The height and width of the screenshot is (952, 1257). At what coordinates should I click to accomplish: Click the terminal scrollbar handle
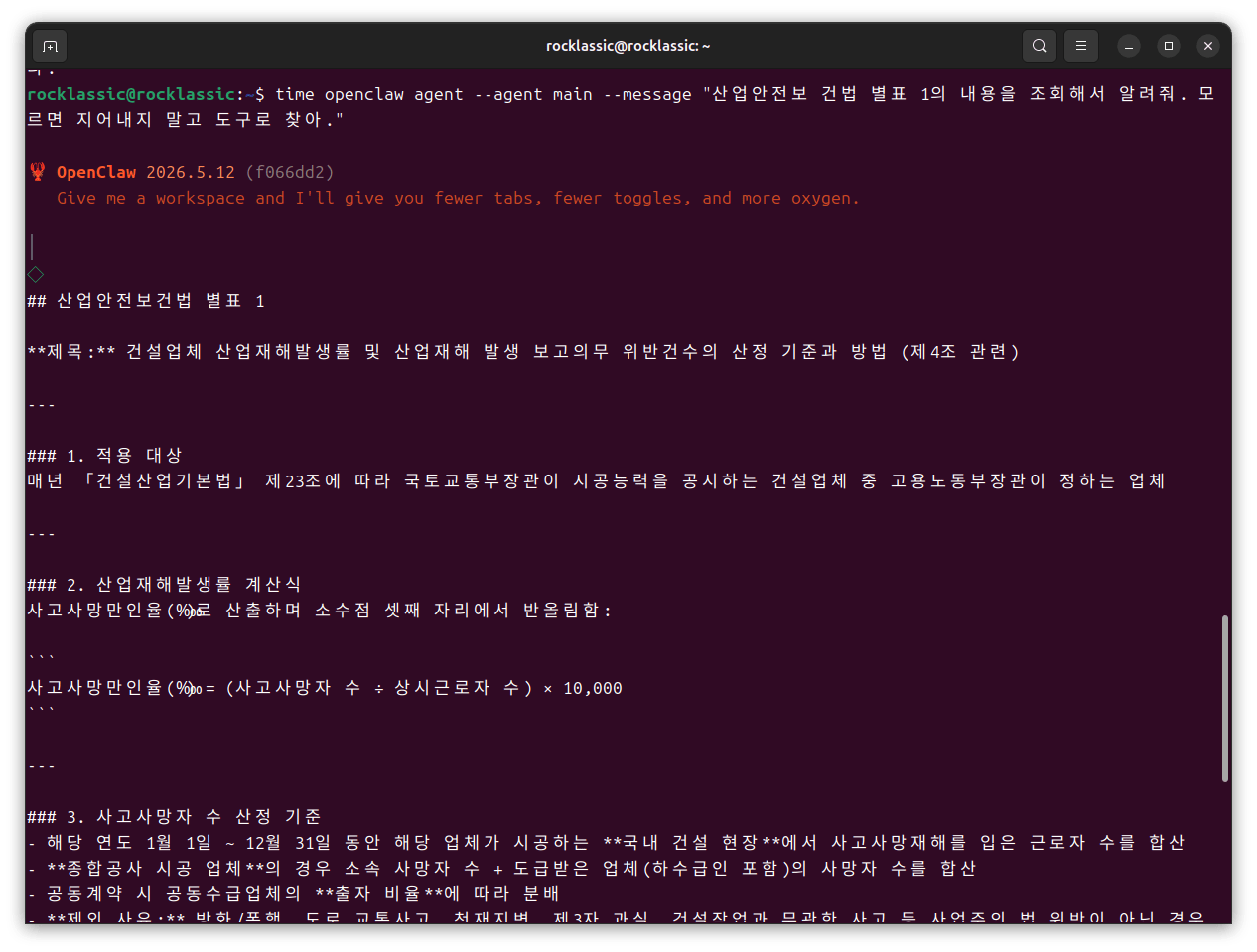(1225, 699)
